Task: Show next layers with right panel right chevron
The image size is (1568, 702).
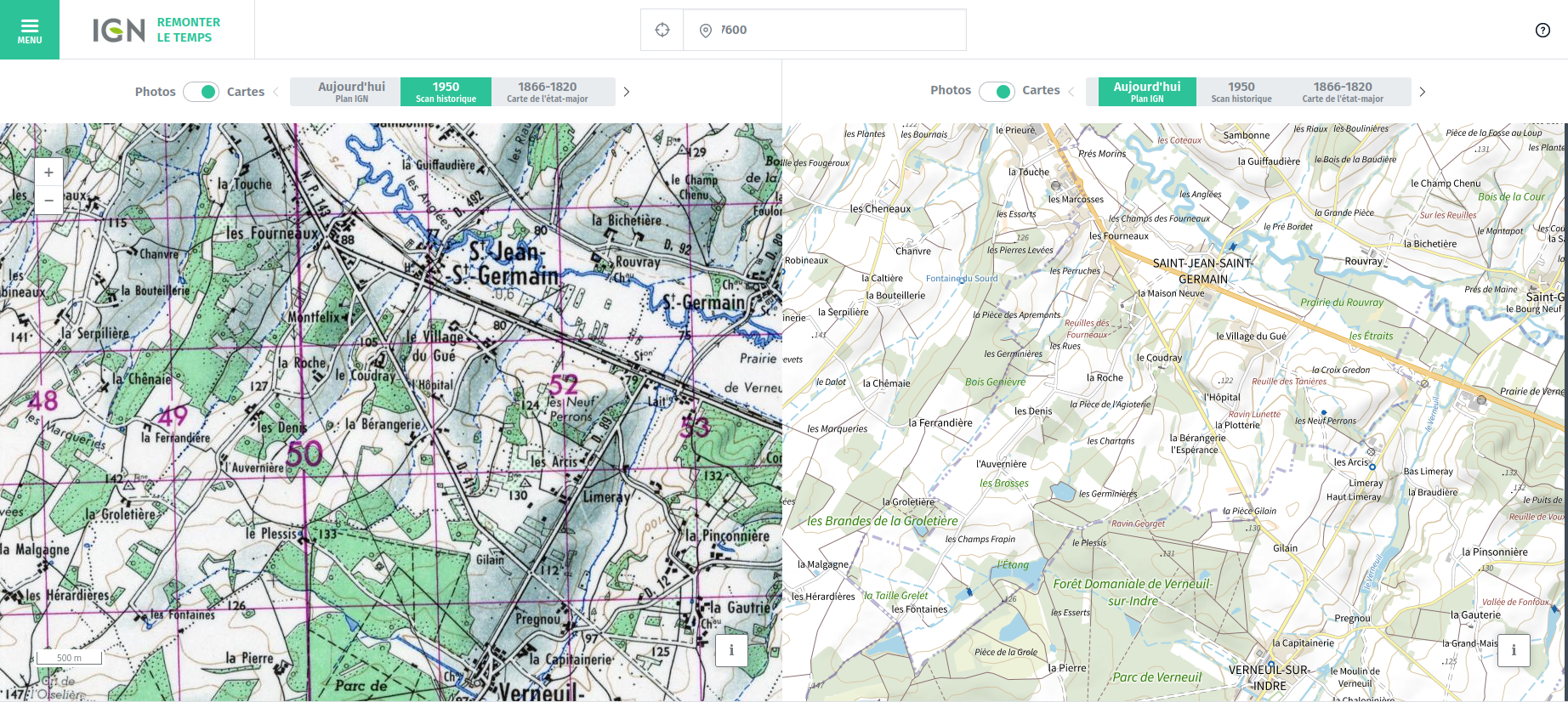Action: coord(1422,92)
